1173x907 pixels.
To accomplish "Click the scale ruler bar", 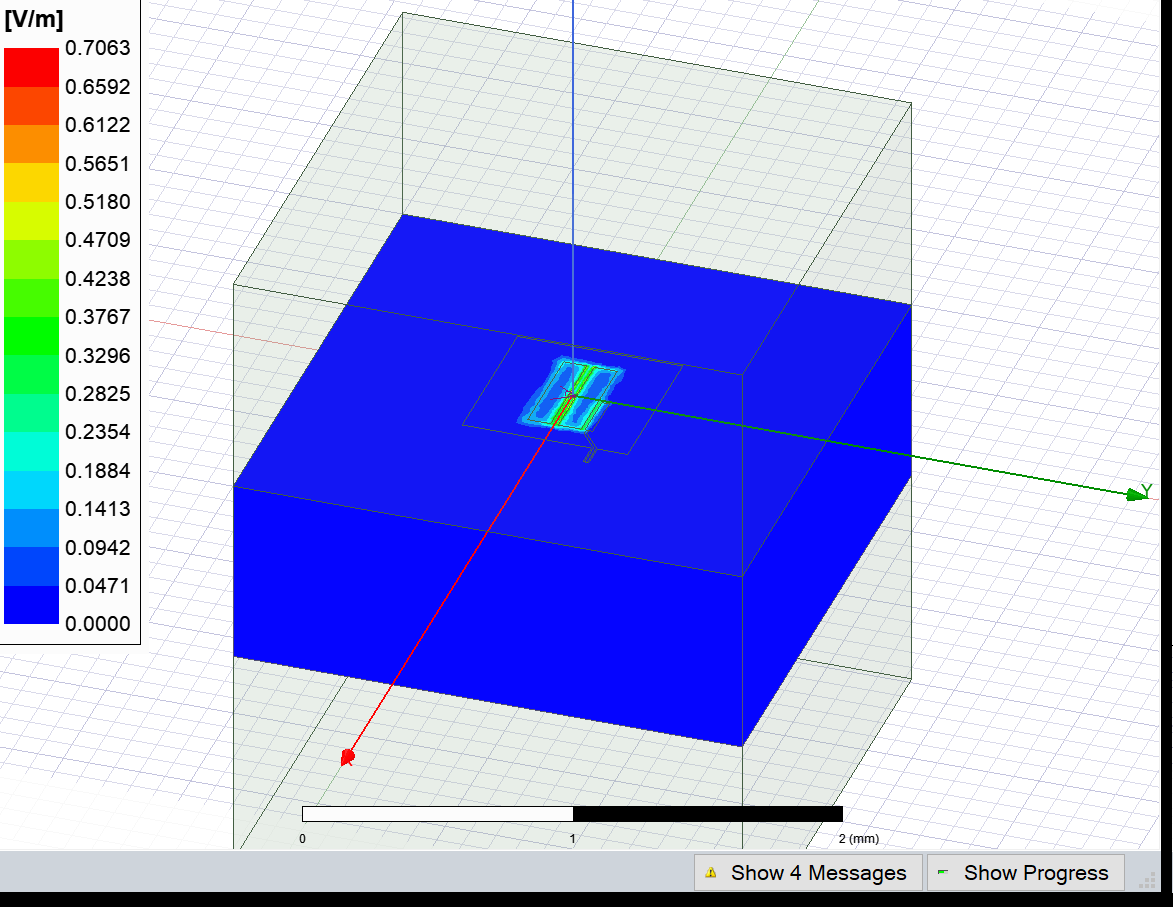I will (572, 814).
